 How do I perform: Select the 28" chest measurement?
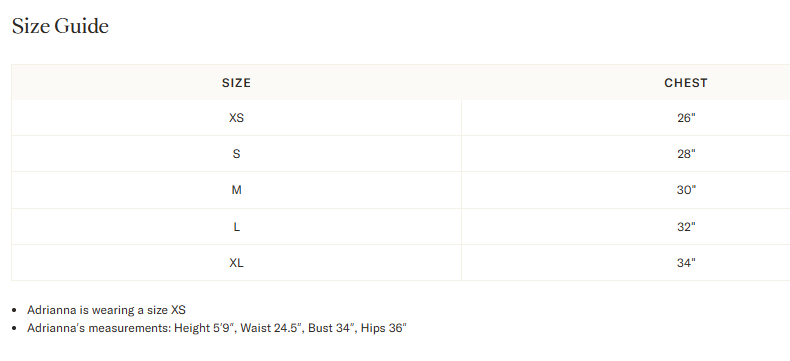pos(686,154)
